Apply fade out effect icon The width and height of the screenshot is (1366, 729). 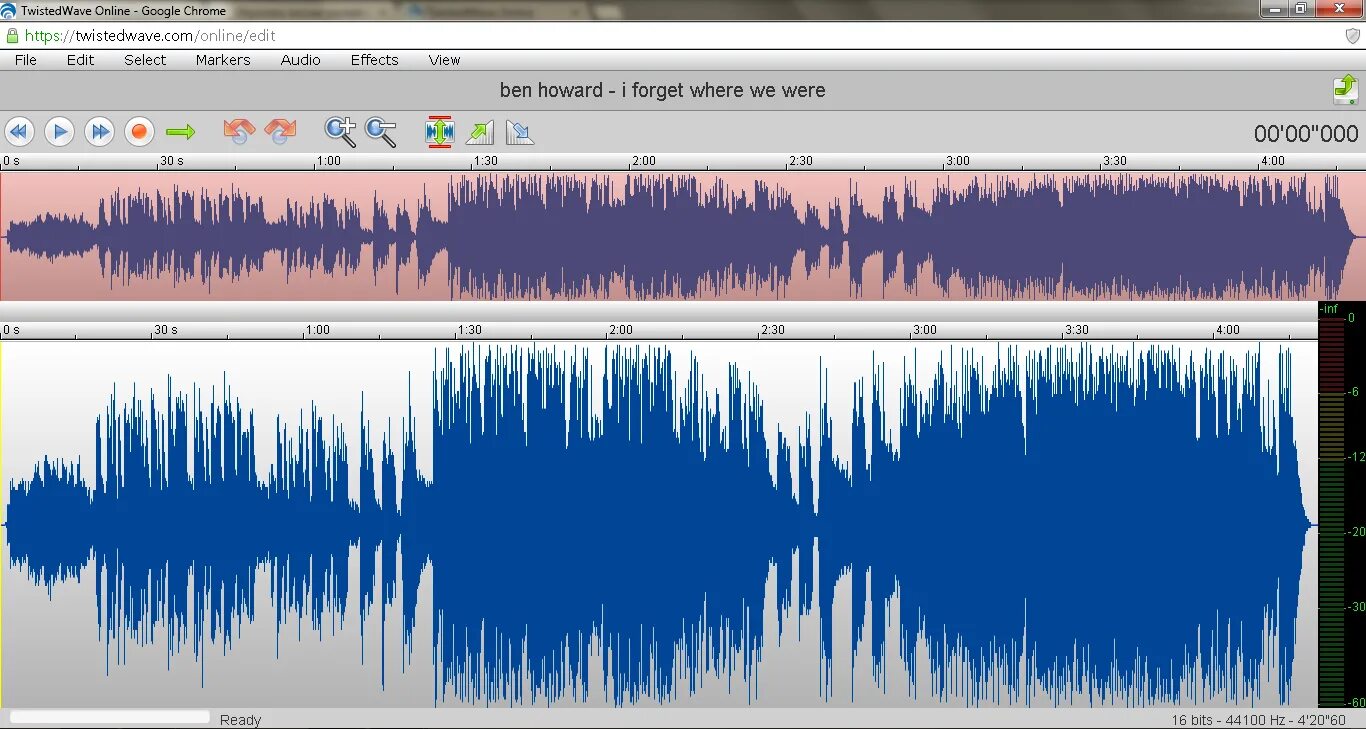pos(520,132)
